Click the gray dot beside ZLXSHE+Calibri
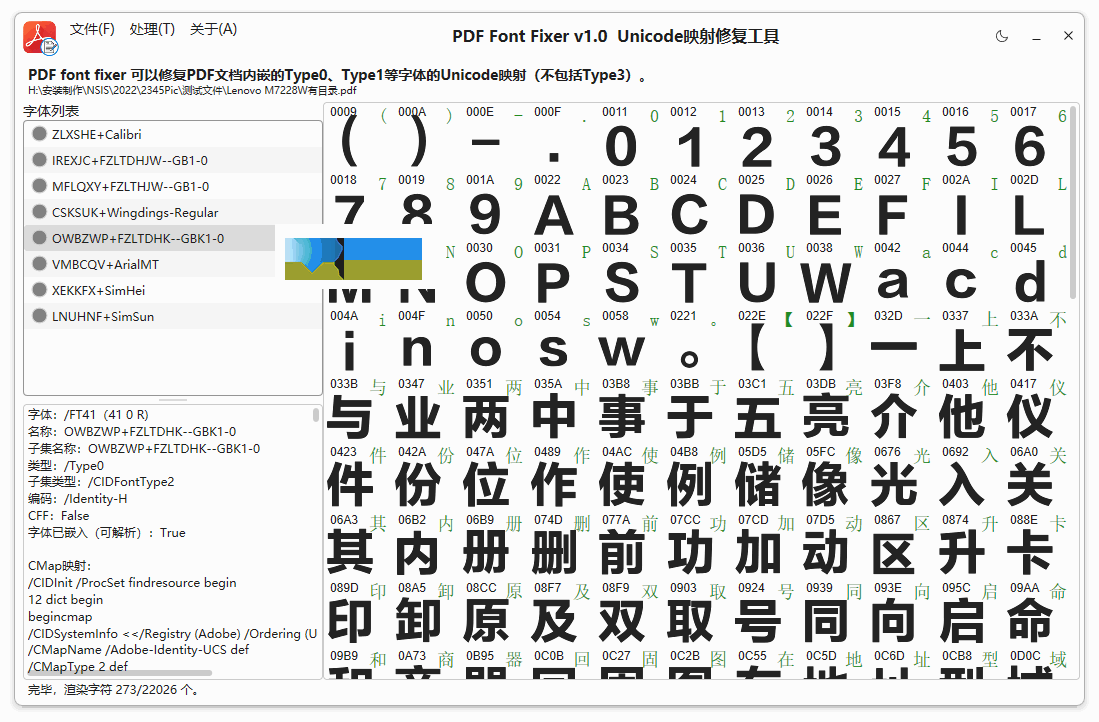Viewport: 1099px width, 722px height. pos(40,134)
